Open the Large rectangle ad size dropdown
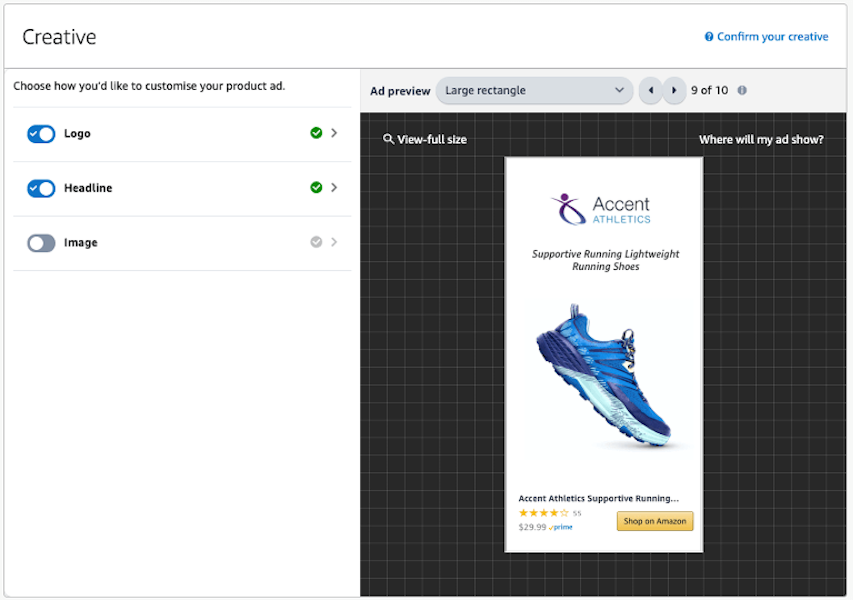The height and width of the screenshot is (600, 853). click(534, 90)
